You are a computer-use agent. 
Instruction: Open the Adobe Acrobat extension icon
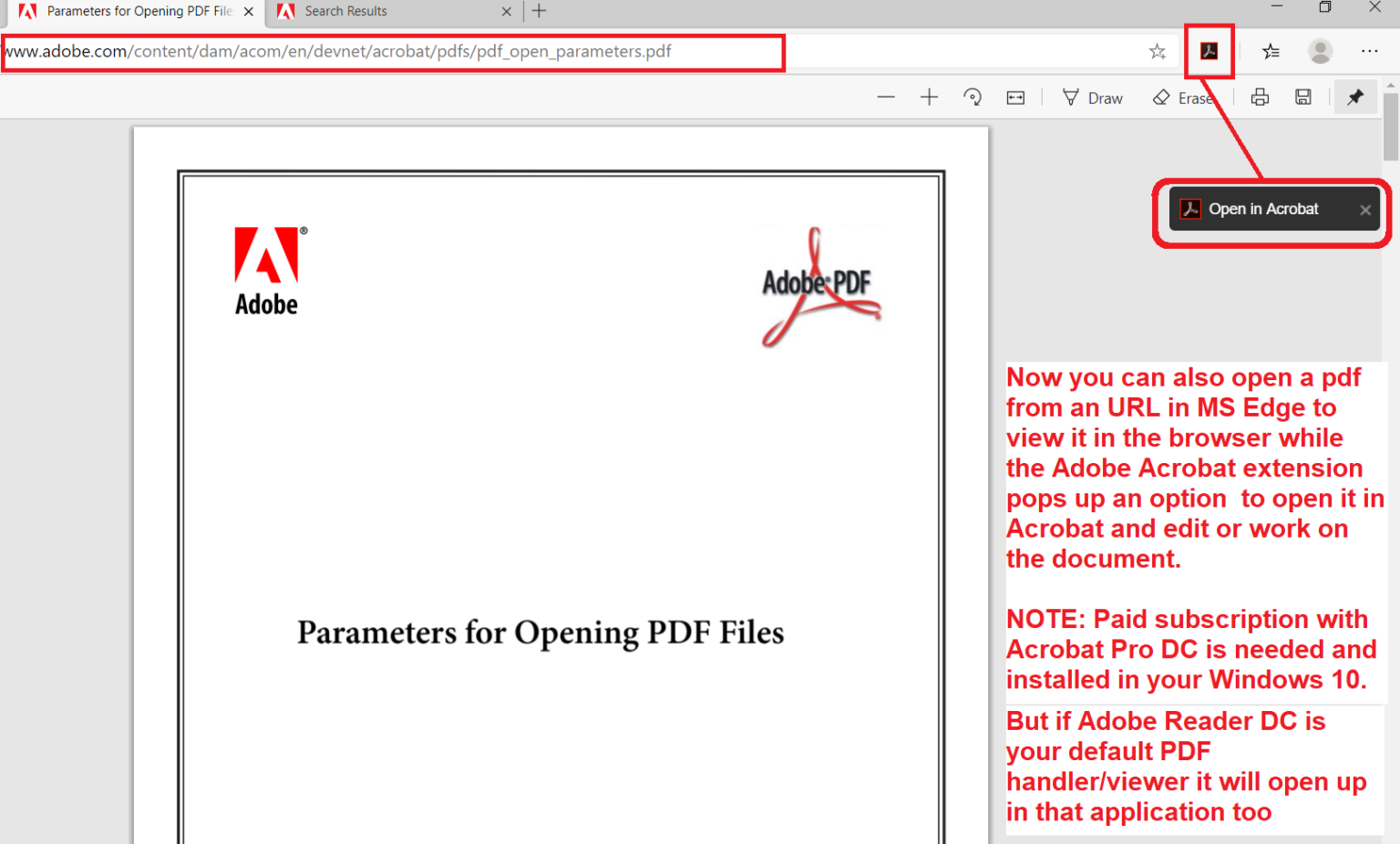tap(1209, 51)
